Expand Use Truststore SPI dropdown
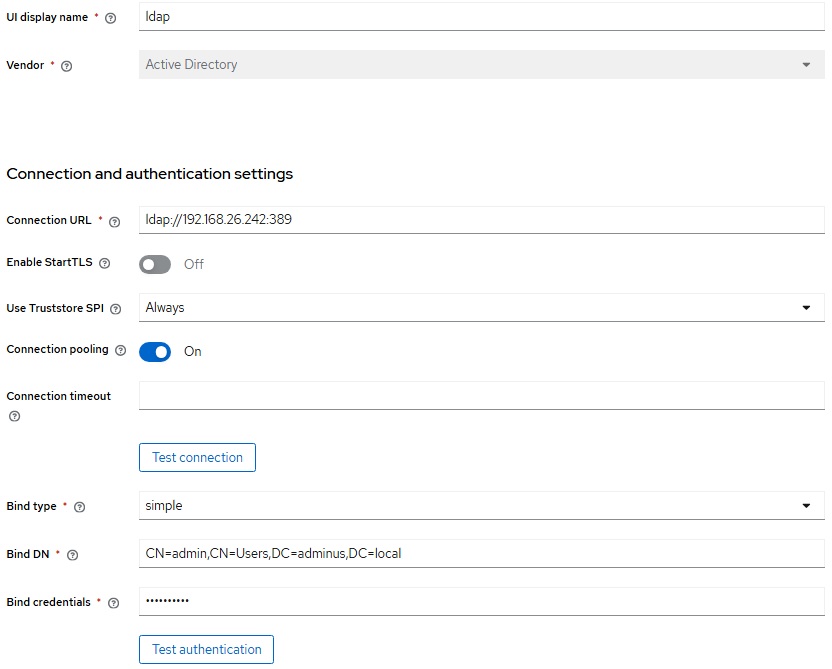 [x=482, y=308]
